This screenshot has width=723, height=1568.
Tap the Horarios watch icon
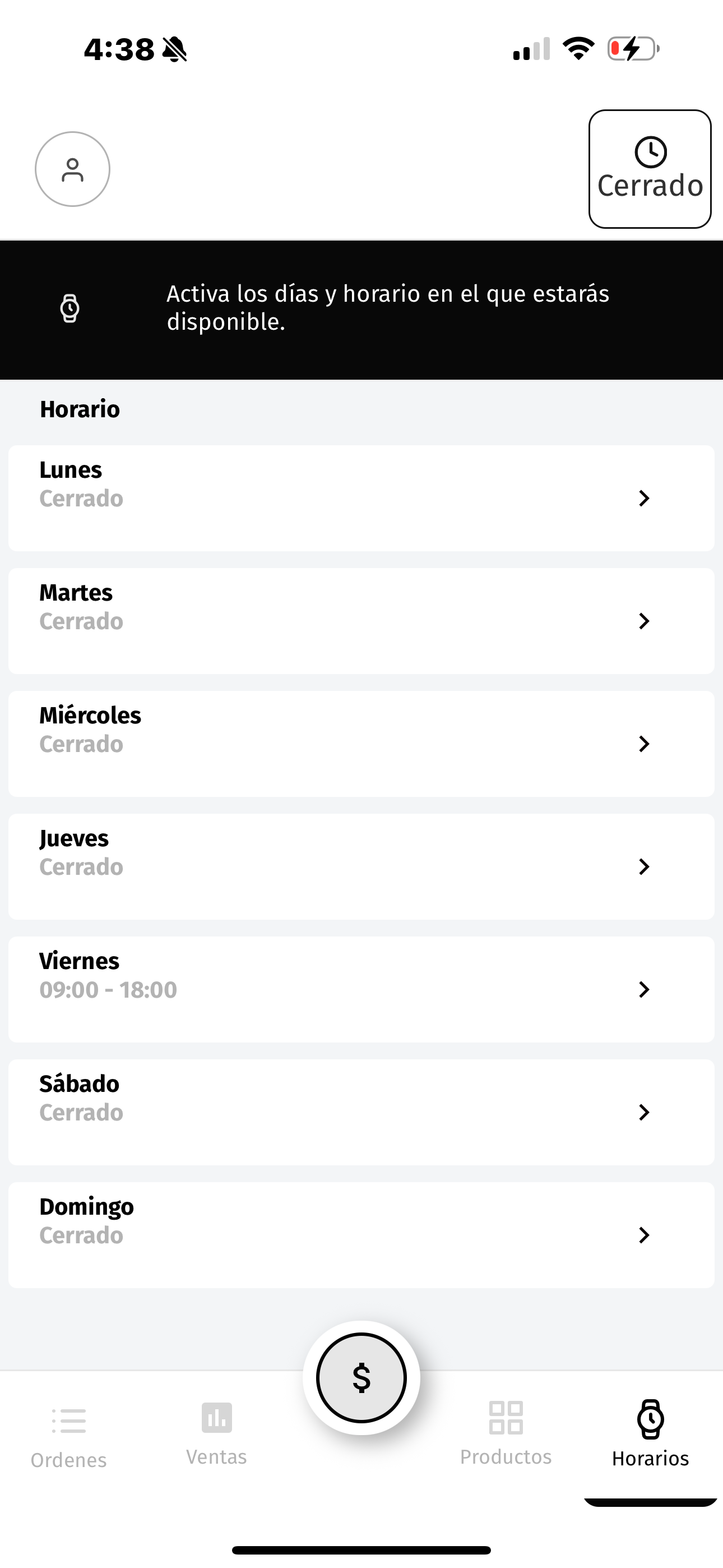(x=651, y=1419)
